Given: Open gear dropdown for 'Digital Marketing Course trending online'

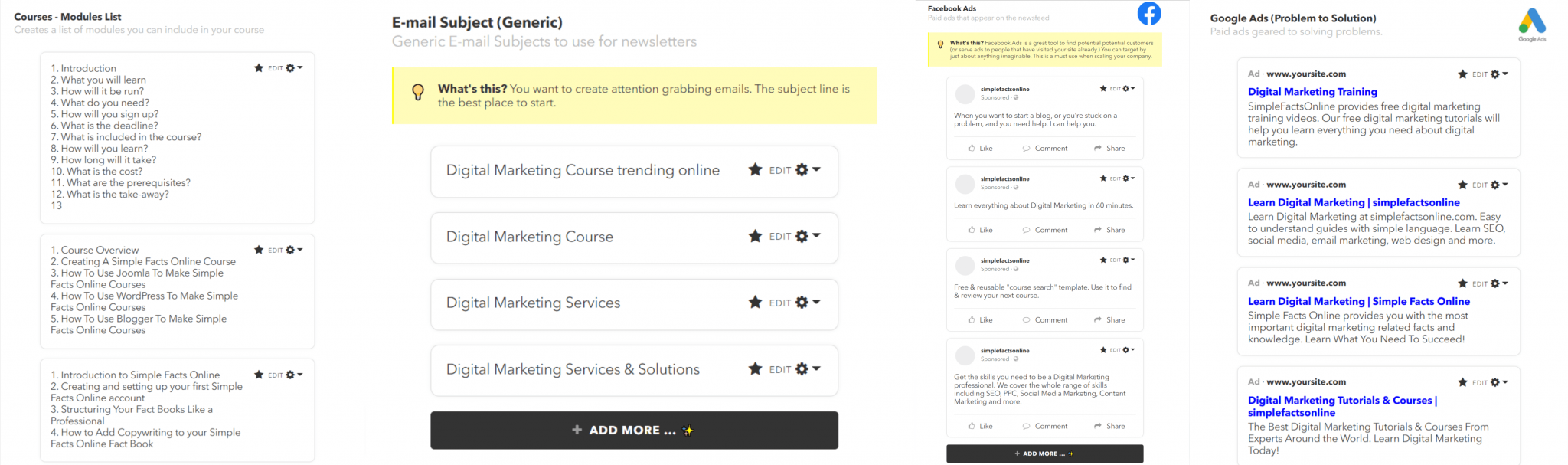Looking at the screenshot, I should pos(808,170).
